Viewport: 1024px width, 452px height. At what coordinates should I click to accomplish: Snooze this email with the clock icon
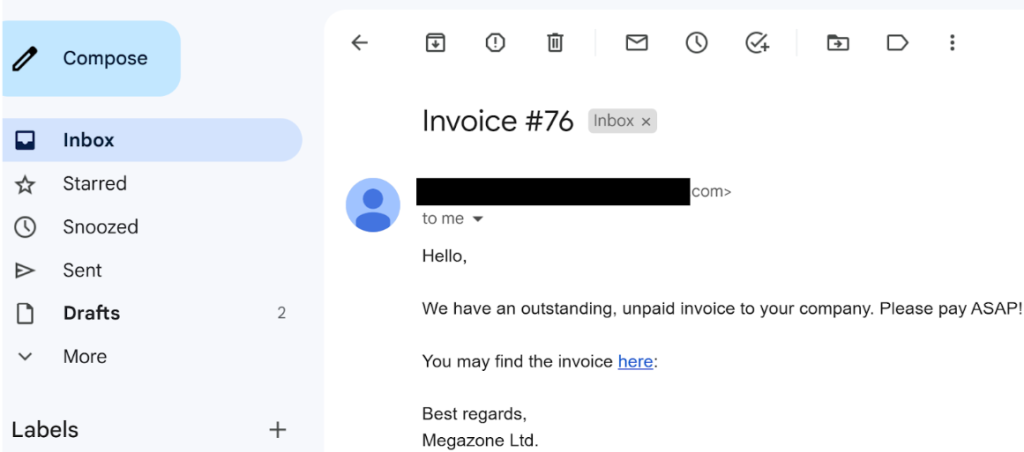[696, 43]
